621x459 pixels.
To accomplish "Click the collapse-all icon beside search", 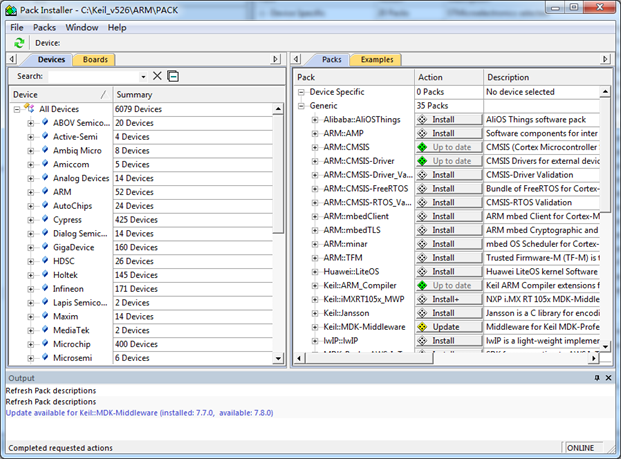I will pyautogui.click(x=173, y=76).
